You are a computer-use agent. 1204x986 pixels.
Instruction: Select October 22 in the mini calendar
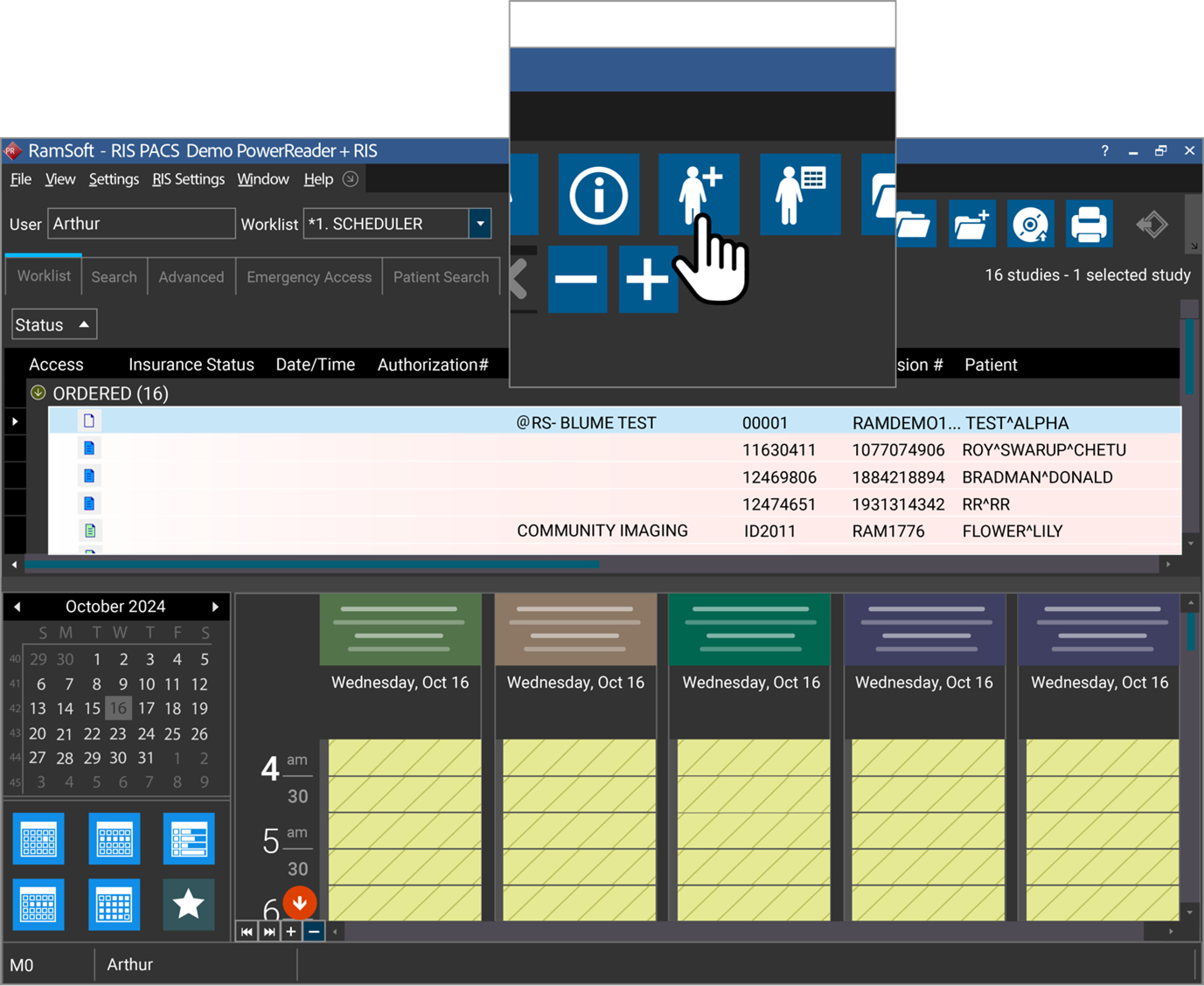[x=92, y=733]
